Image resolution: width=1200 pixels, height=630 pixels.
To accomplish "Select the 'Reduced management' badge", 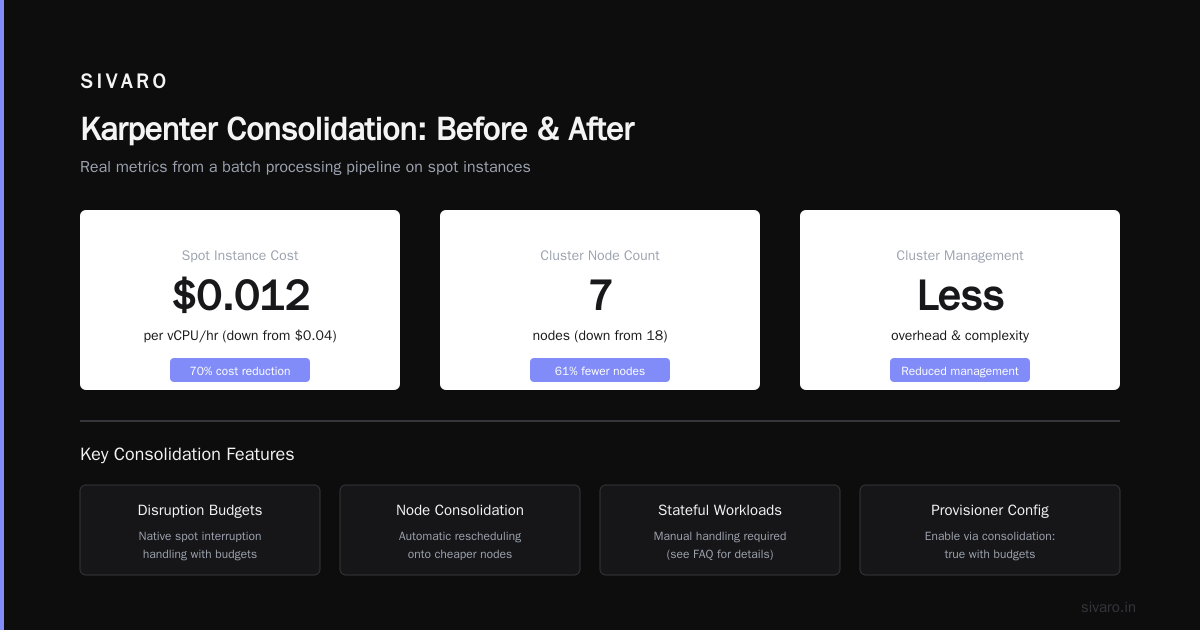I will pyautogui.click(x=960, y=370).
